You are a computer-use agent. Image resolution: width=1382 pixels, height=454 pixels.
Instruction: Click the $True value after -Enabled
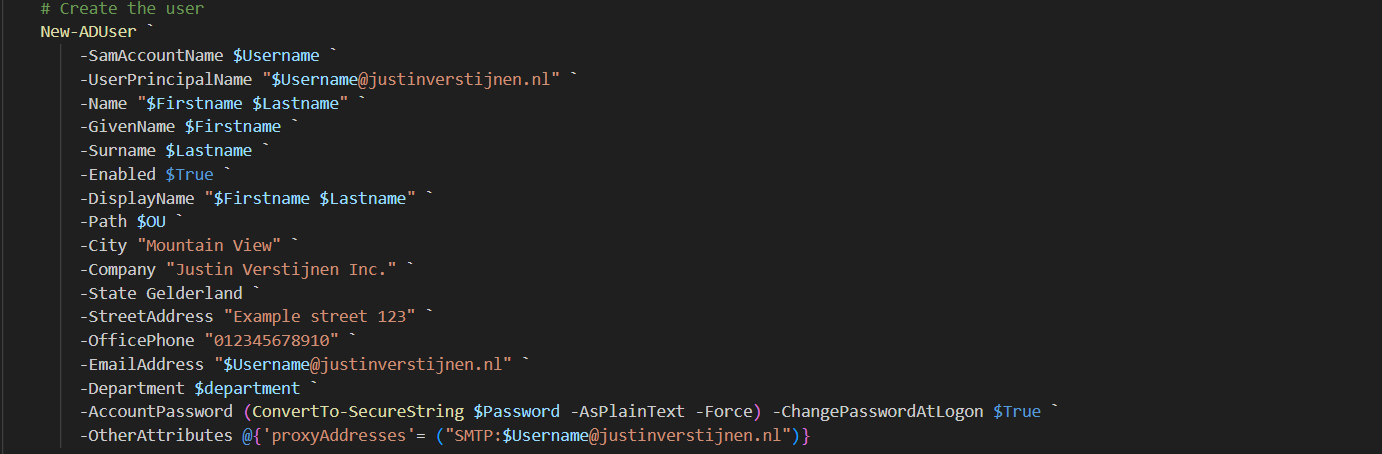tap(190, 174)
